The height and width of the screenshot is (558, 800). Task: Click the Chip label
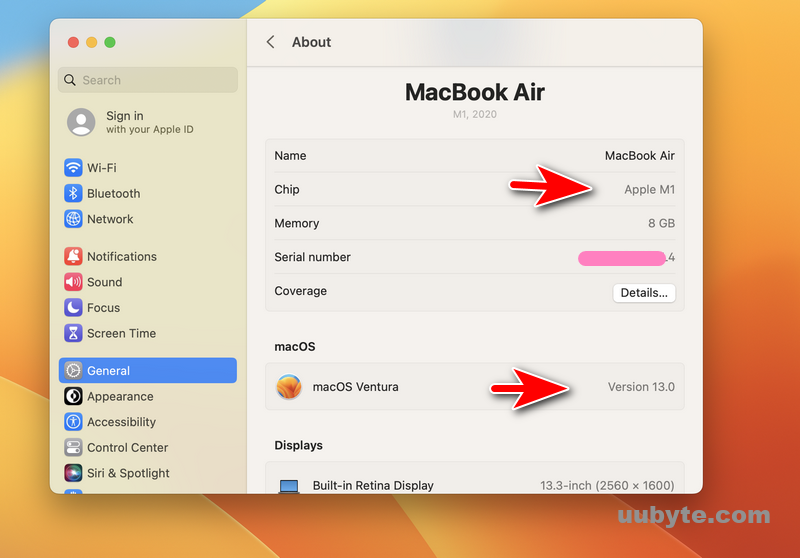(287, 190)
